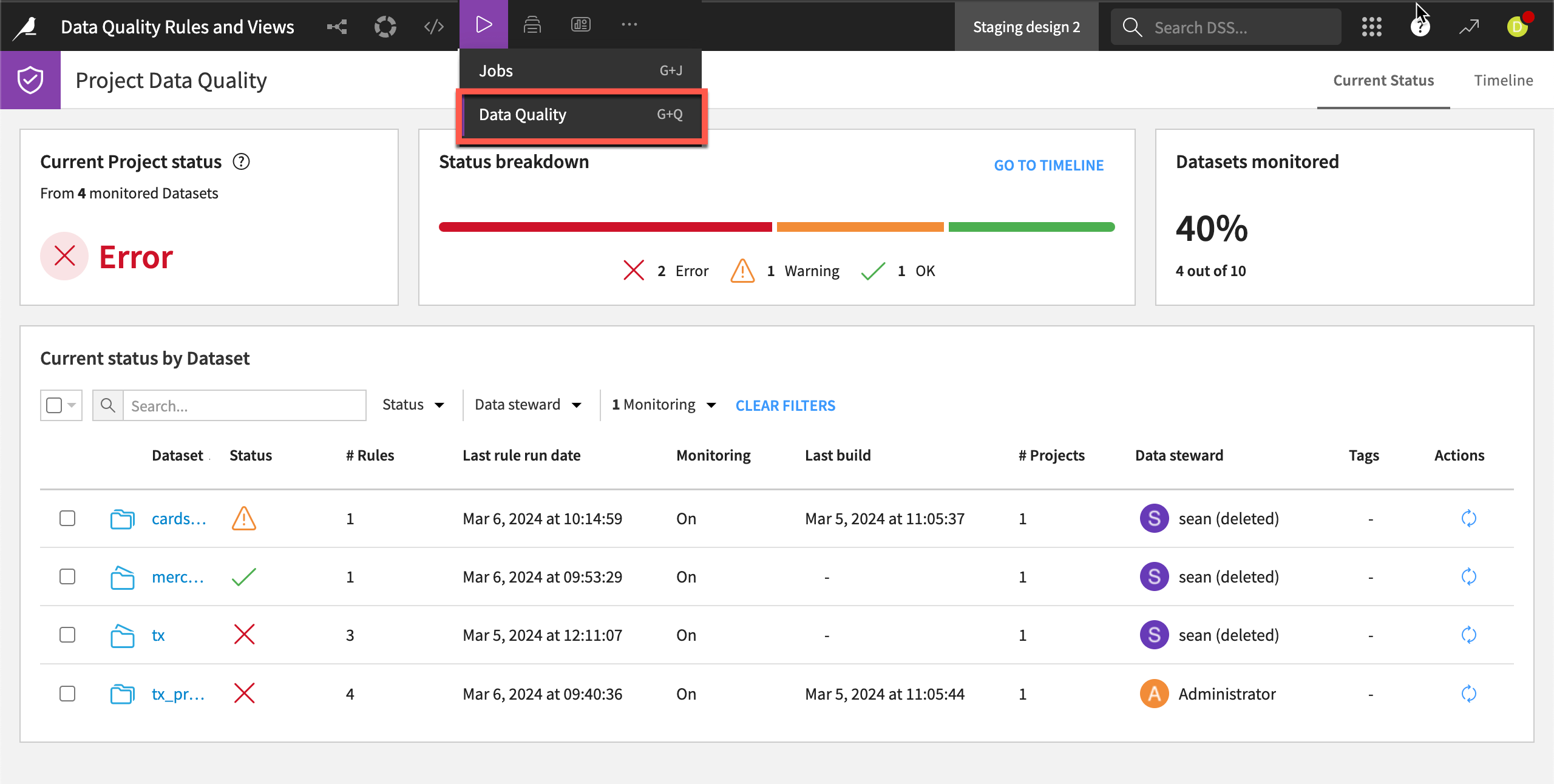This screenshot has height=784, width=1554.
Task: Expand the 1 Monitoring filter dropdown
Action: 664,405
